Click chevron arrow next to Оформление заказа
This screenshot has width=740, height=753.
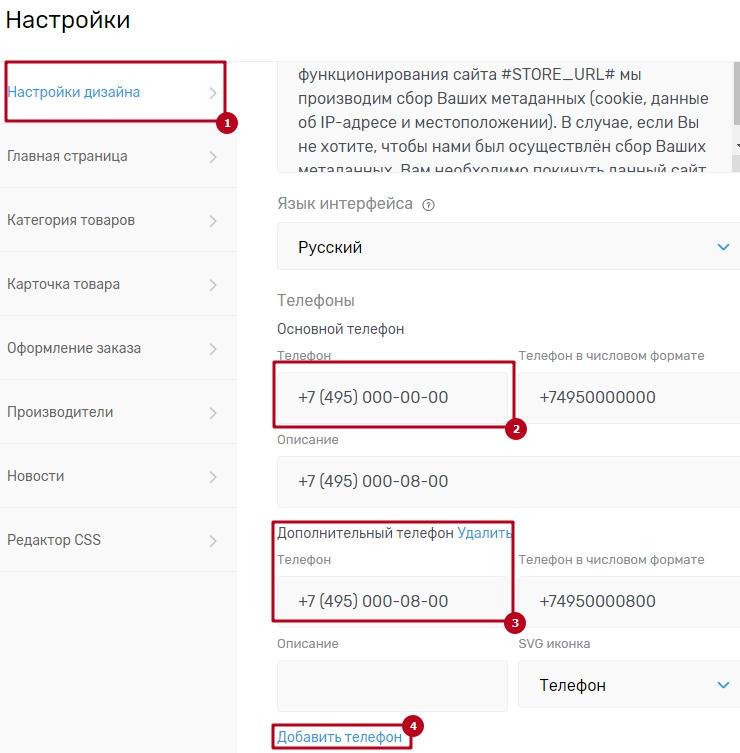213,349
